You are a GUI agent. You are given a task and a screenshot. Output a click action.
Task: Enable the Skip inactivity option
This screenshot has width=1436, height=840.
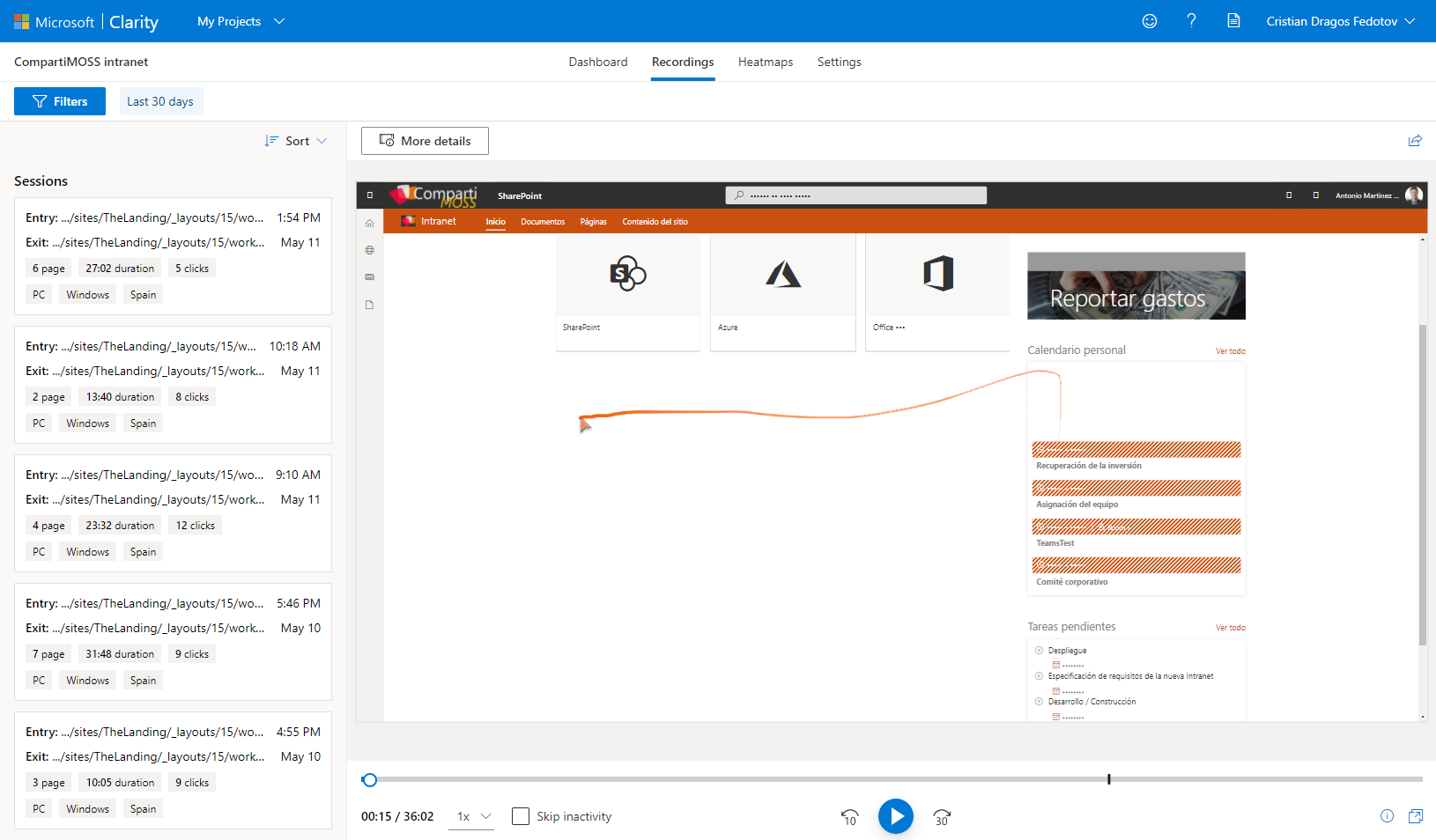click(520, 816)
